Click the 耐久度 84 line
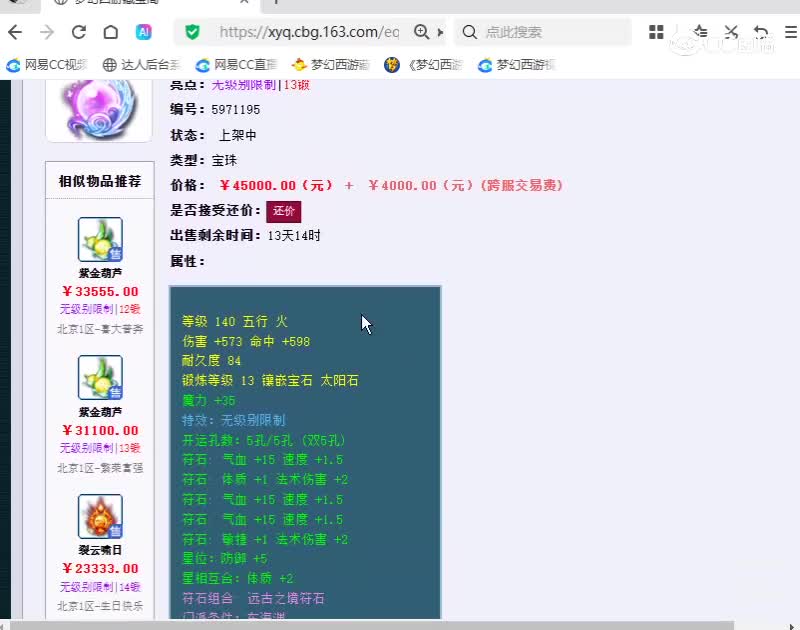 (x=211, y=361)
